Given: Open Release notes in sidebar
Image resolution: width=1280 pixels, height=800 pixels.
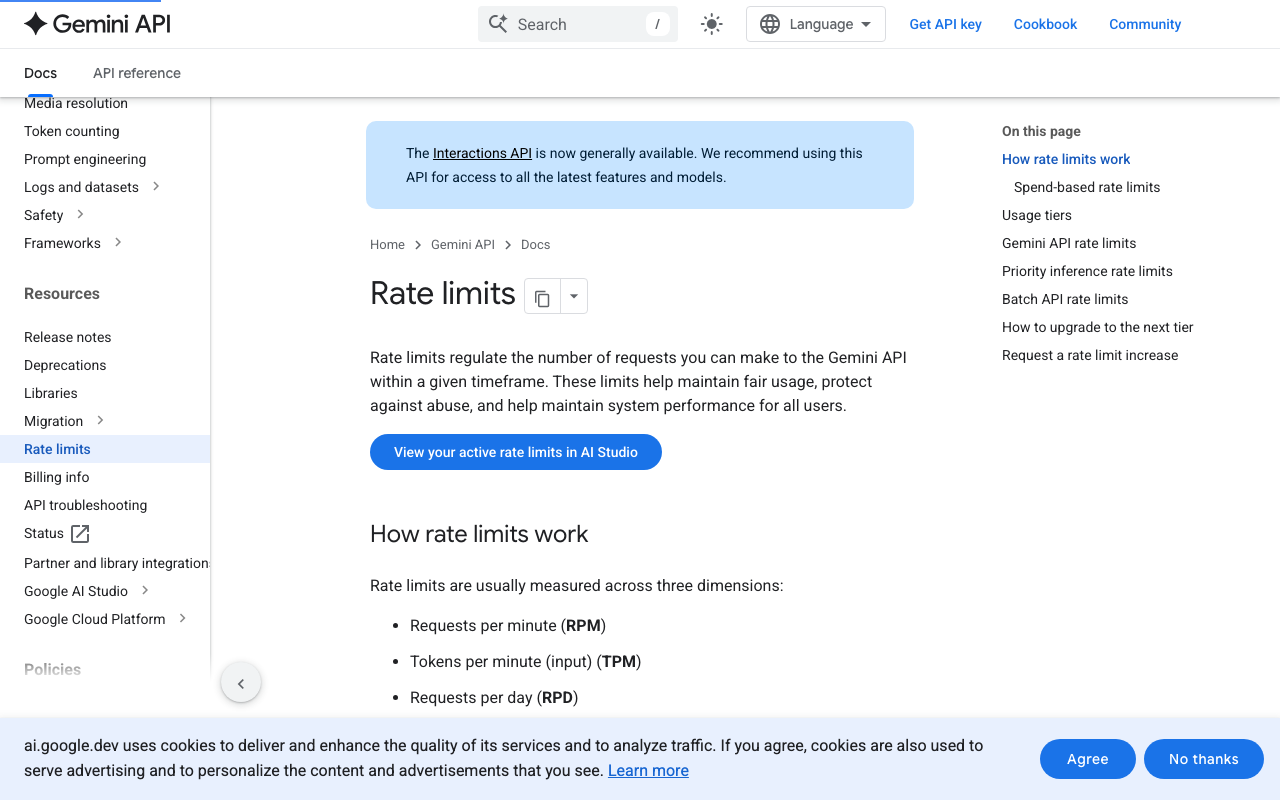Looking at the screenshot, I should click(68, 337).
